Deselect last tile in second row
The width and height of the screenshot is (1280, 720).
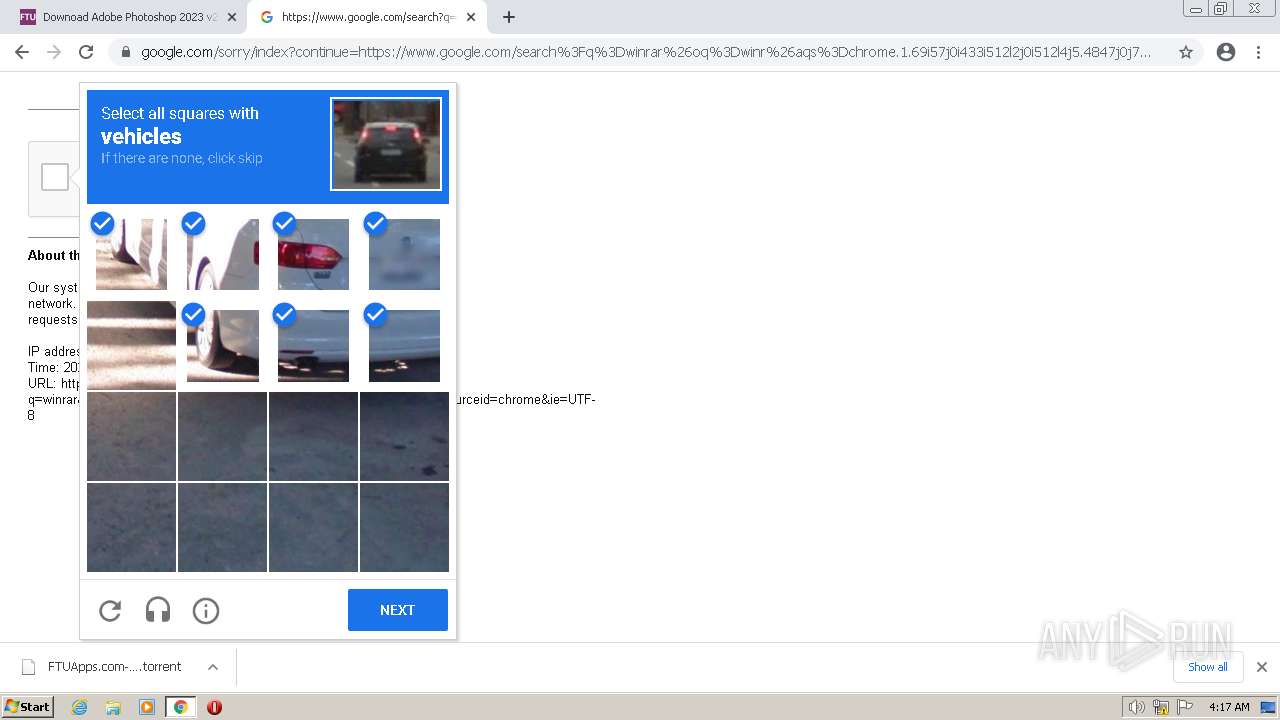404,345
